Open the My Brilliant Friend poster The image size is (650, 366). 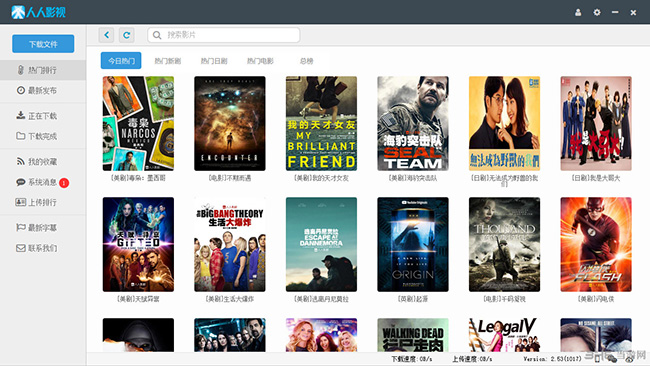click(321, 123)
